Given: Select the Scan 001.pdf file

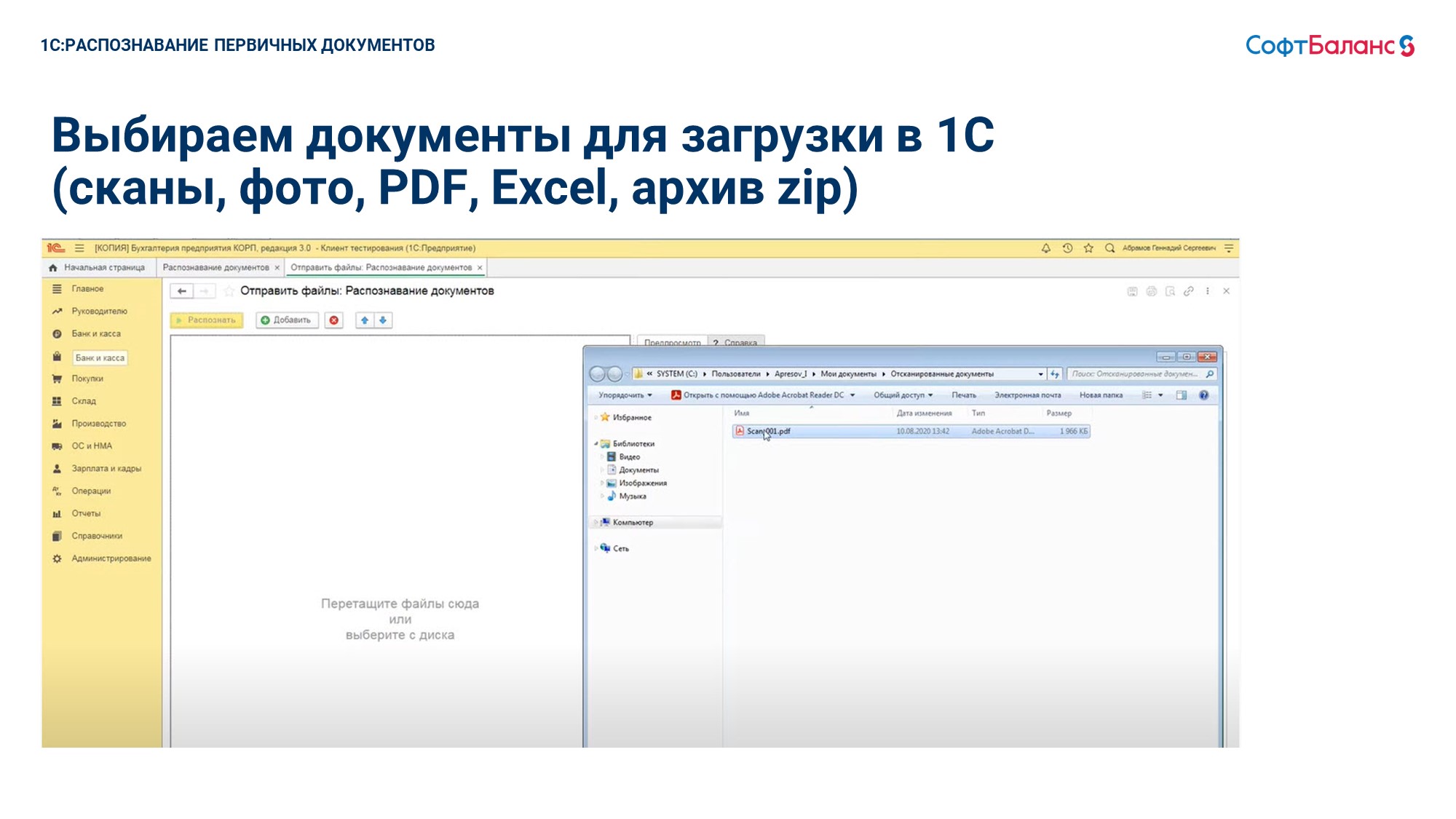Looking at the screenshot, I should click(911, 432).
